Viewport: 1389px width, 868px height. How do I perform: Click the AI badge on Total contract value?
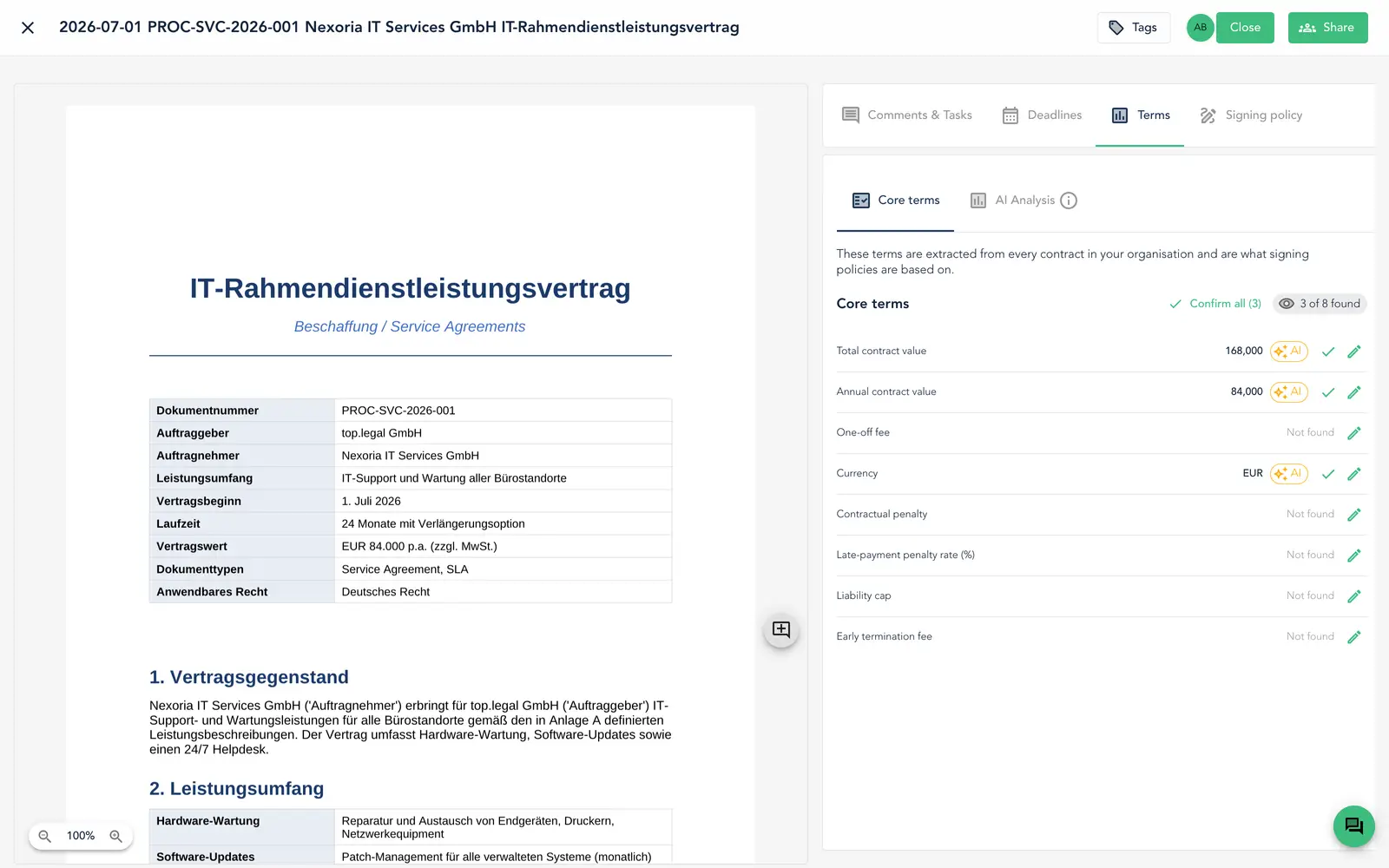point(1289,352)
